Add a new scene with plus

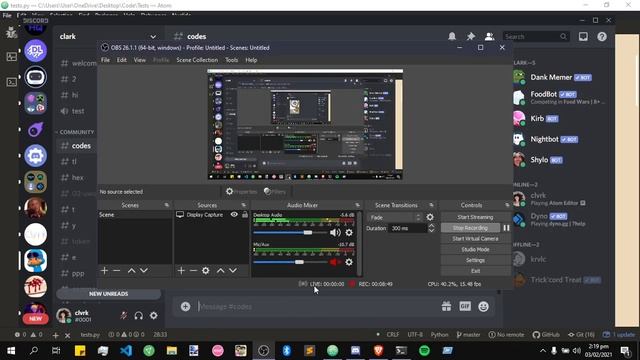tap(104, 271)
